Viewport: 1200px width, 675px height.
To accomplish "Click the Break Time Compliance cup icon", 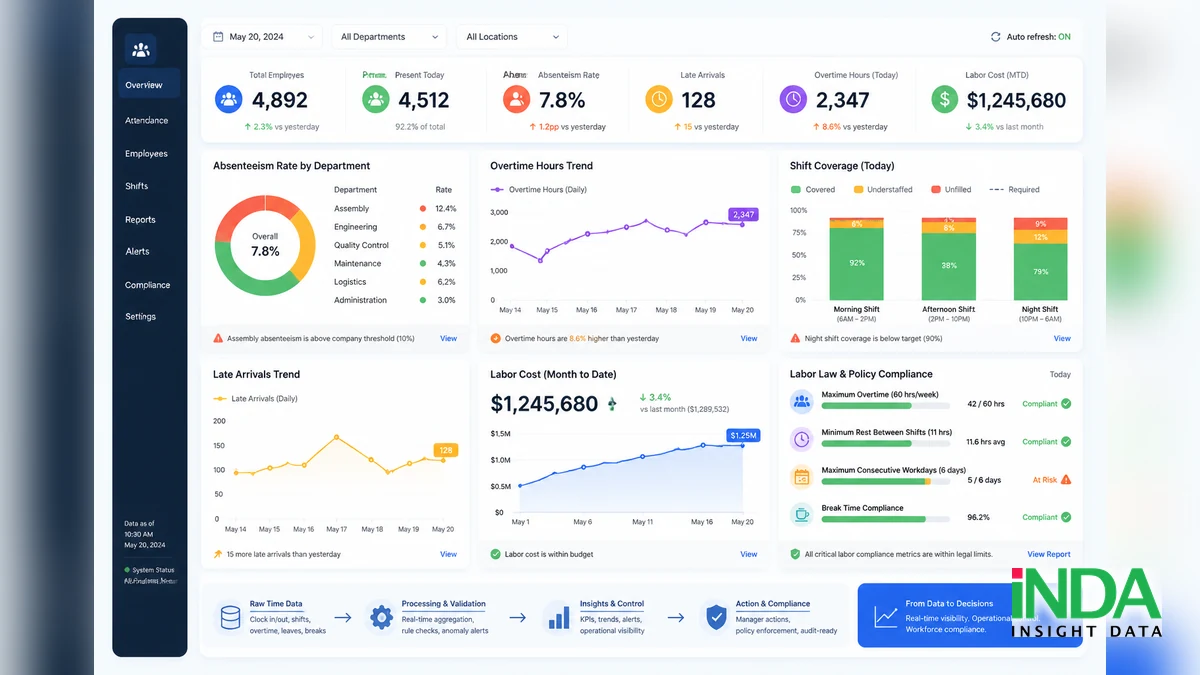I will pos(801,515).
